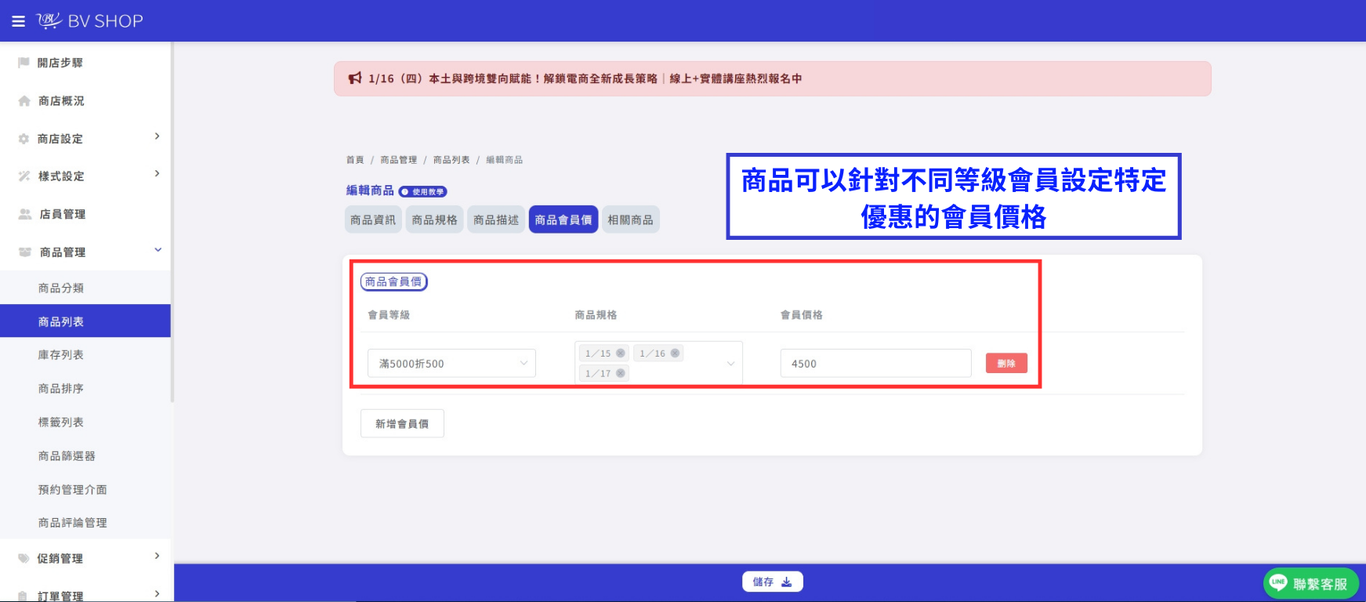
Task: Expand the 商店設定 submenu arrow
Action: (157, 137)
